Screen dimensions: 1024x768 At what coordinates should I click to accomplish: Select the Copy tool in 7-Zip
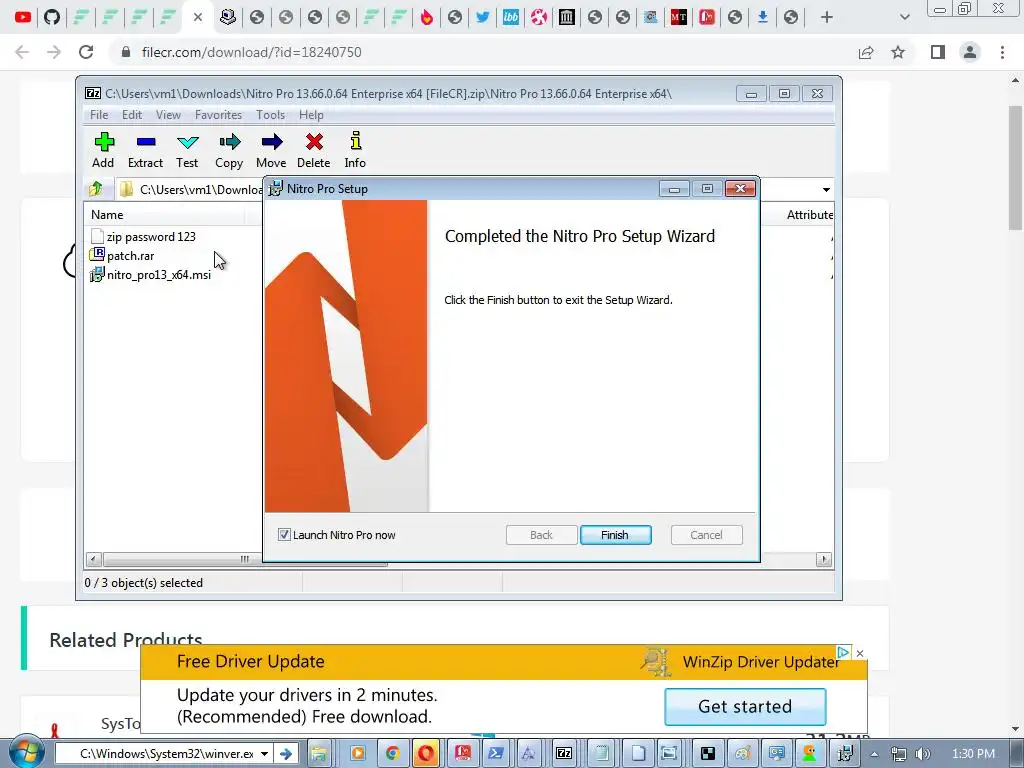coord(229,150)
